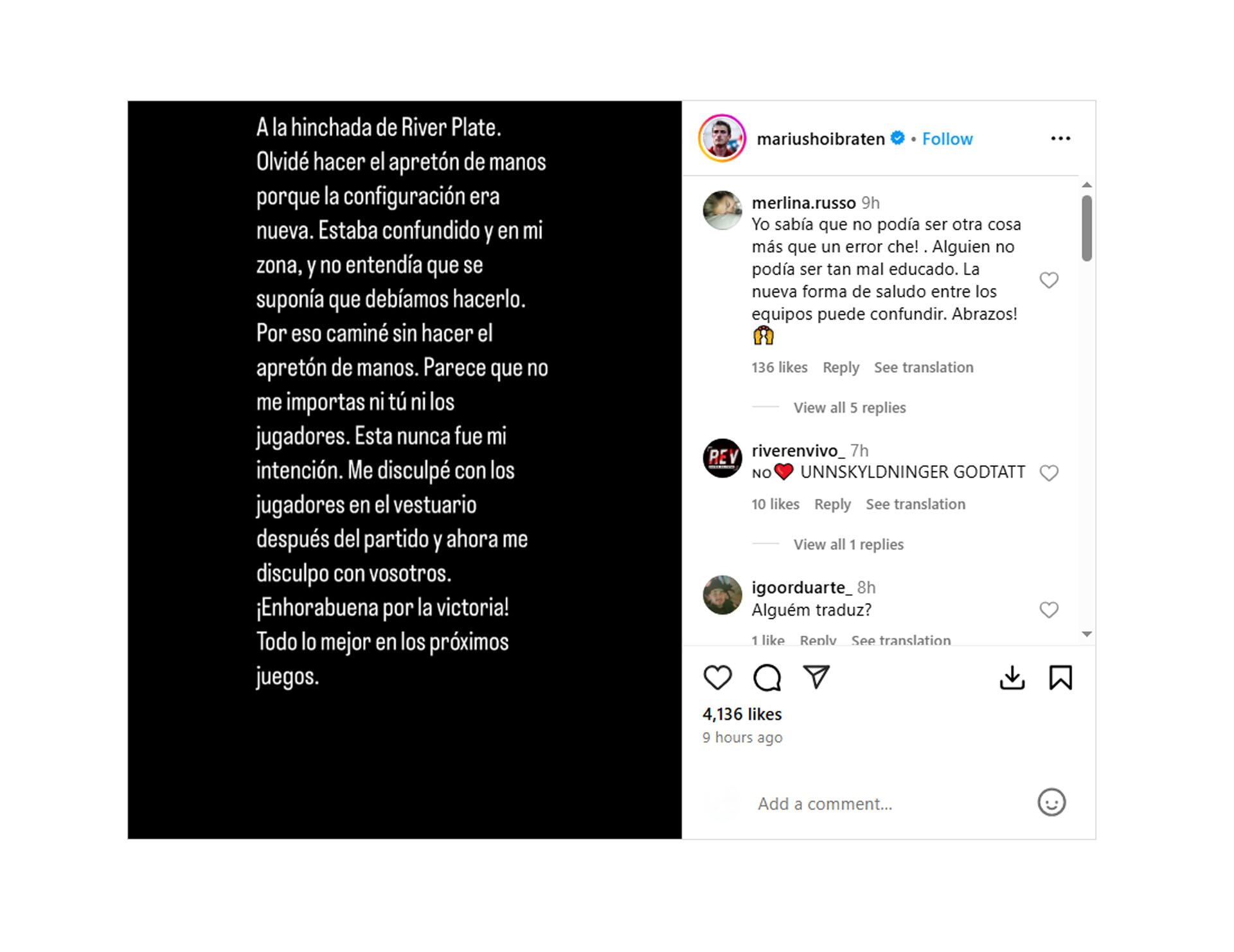The width and height of the screenshot is (1234, 952).
Task: Like igoorduarte_'s comment heart
Action: pos(1049,610)
